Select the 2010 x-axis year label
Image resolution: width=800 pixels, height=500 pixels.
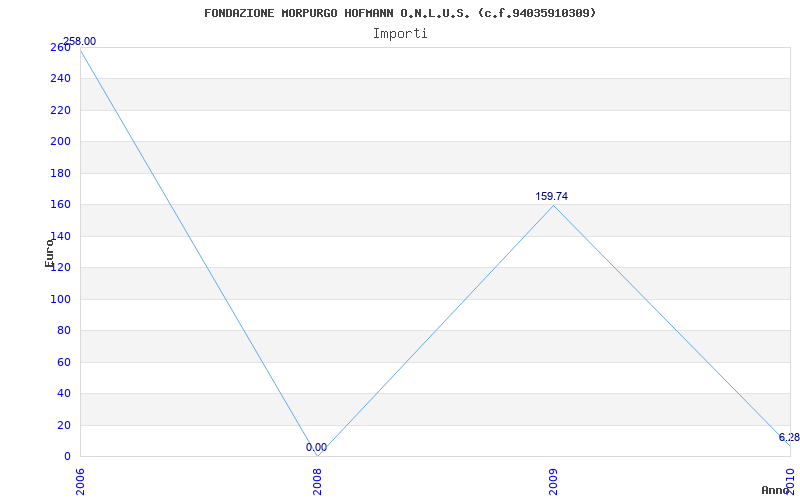(790, 482)
